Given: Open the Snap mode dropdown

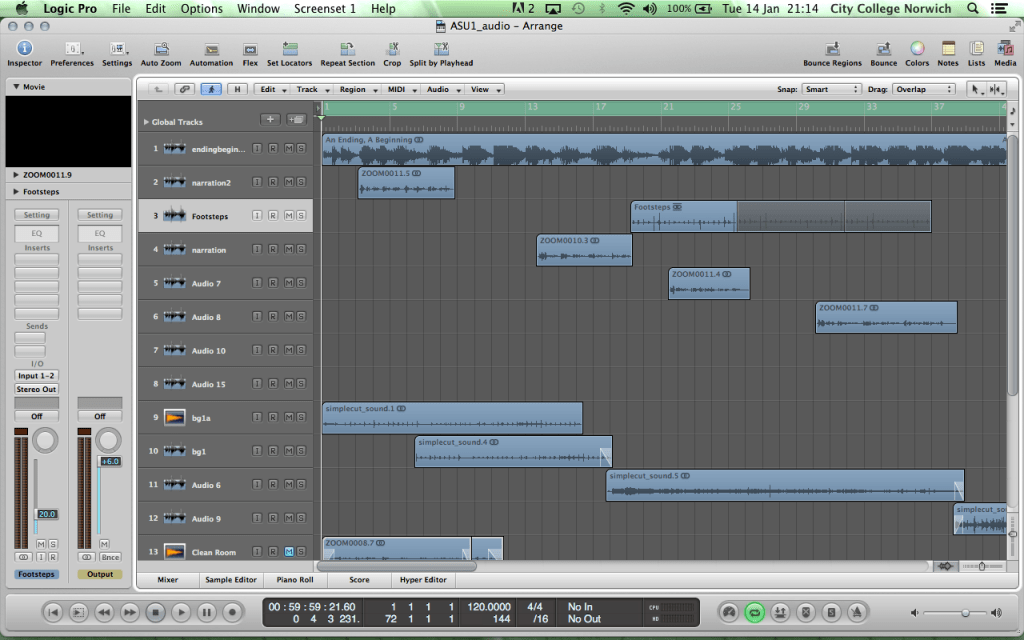Looking at the screenshot, I should 832,89.
